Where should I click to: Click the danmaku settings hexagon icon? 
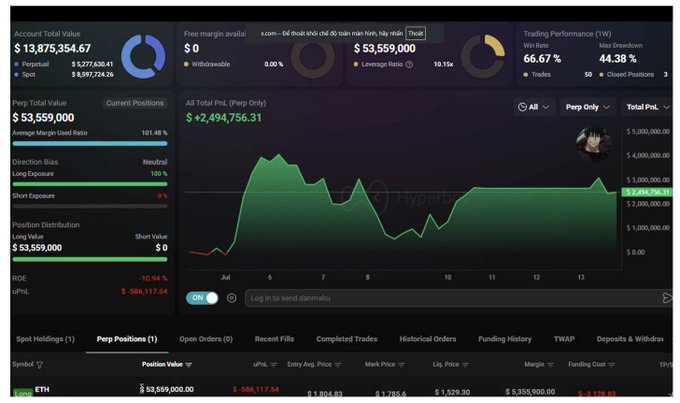[x=232, y=298]
